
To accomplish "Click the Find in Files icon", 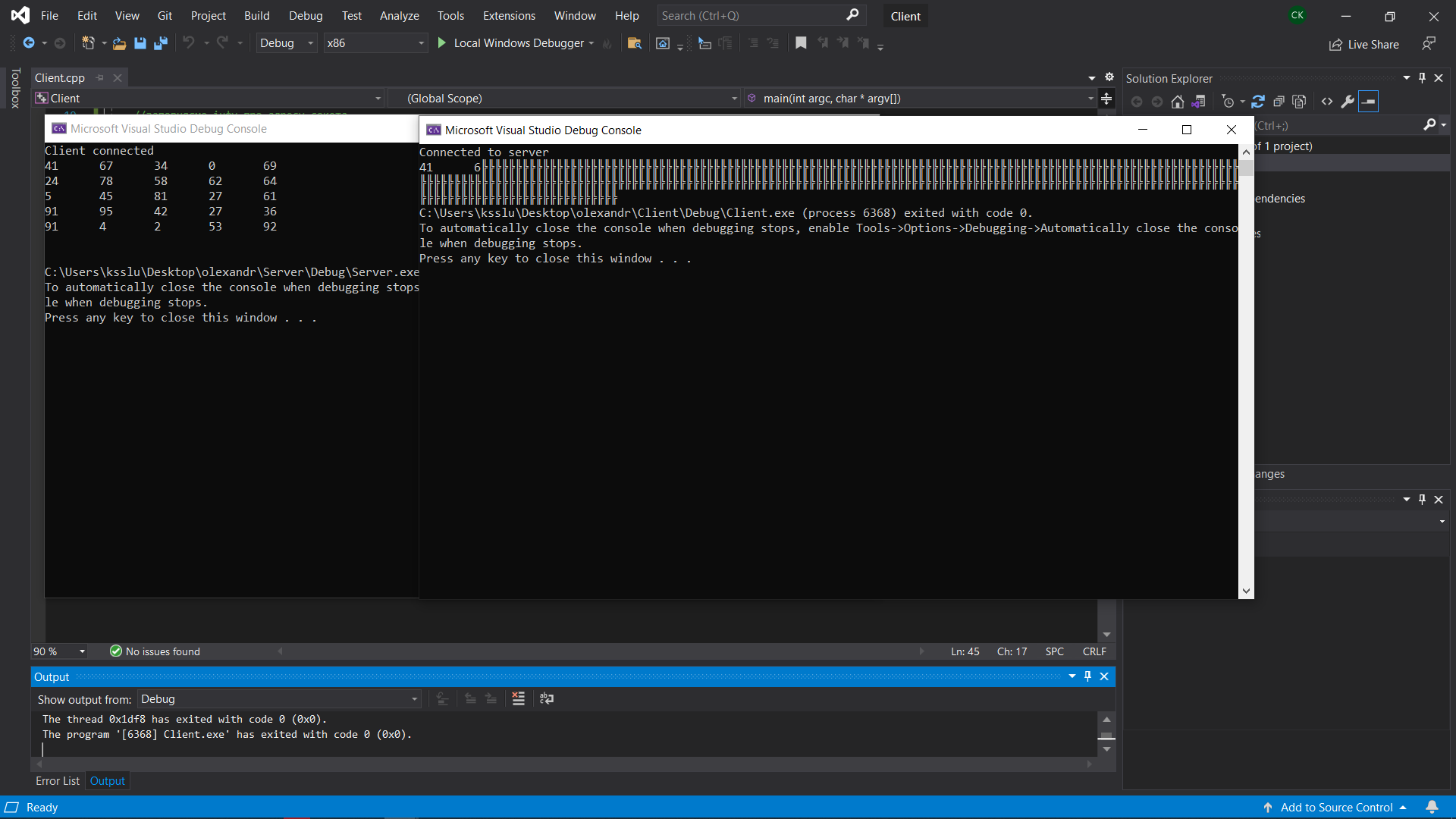I will click(x=635, y=43).
